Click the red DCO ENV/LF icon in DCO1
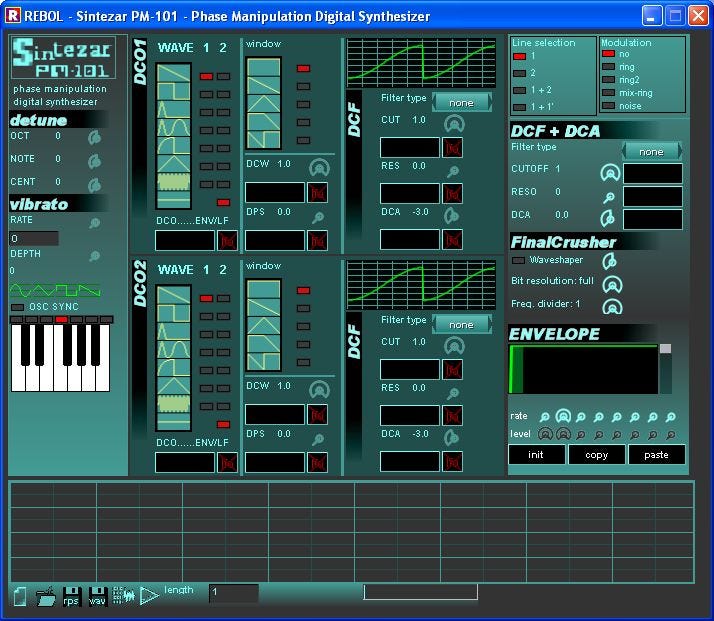The height and width of the screenshot is (621, 714). coord(227,241)
